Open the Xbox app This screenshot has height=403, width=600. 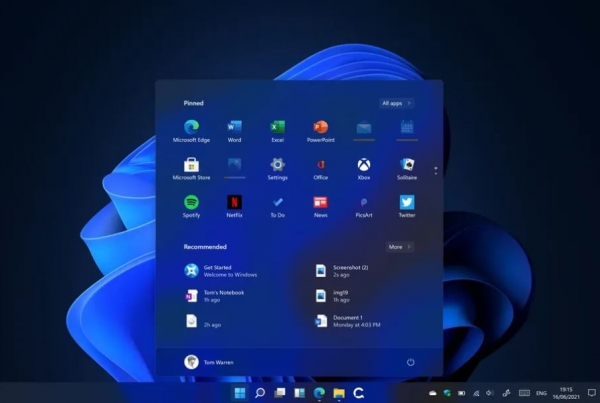point(364,168)
